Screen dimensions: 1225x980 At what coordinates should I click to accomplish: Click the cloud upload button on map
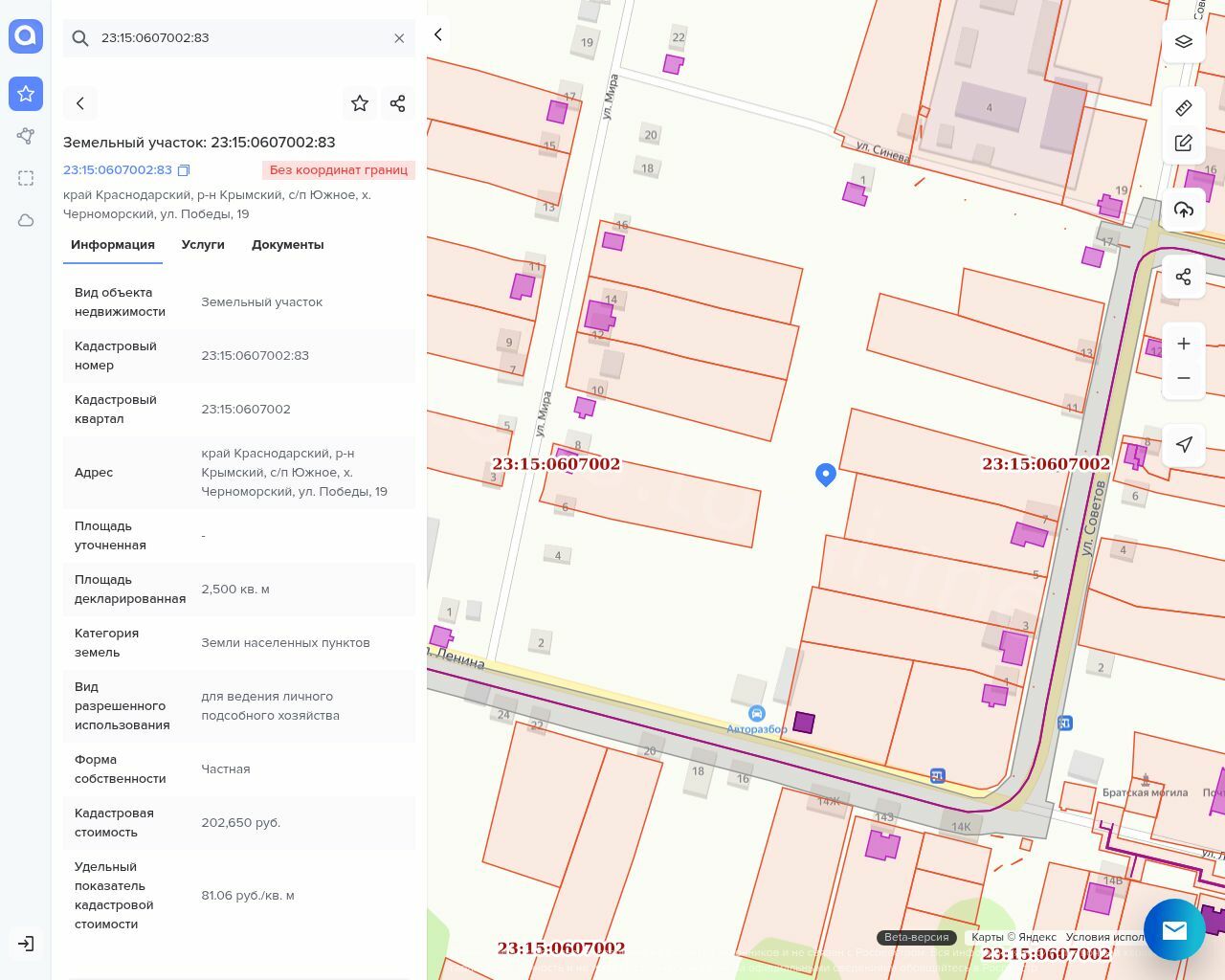click(x=1184, y=210)
